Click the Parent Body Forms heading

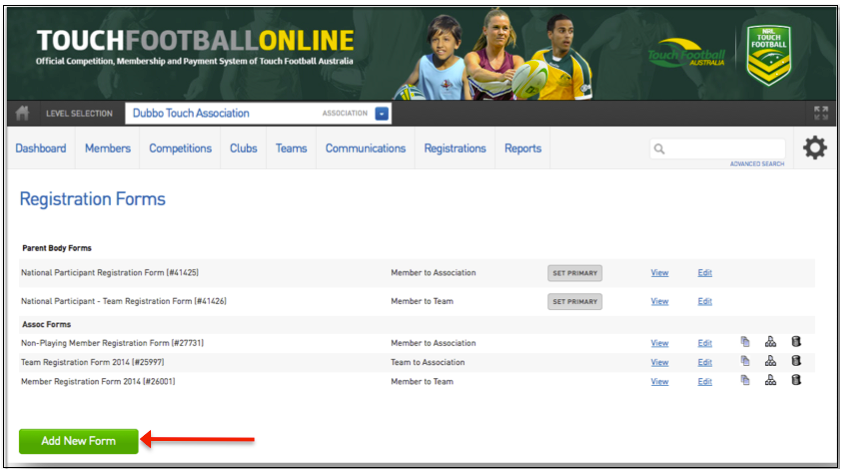click(x=57, y=248)
